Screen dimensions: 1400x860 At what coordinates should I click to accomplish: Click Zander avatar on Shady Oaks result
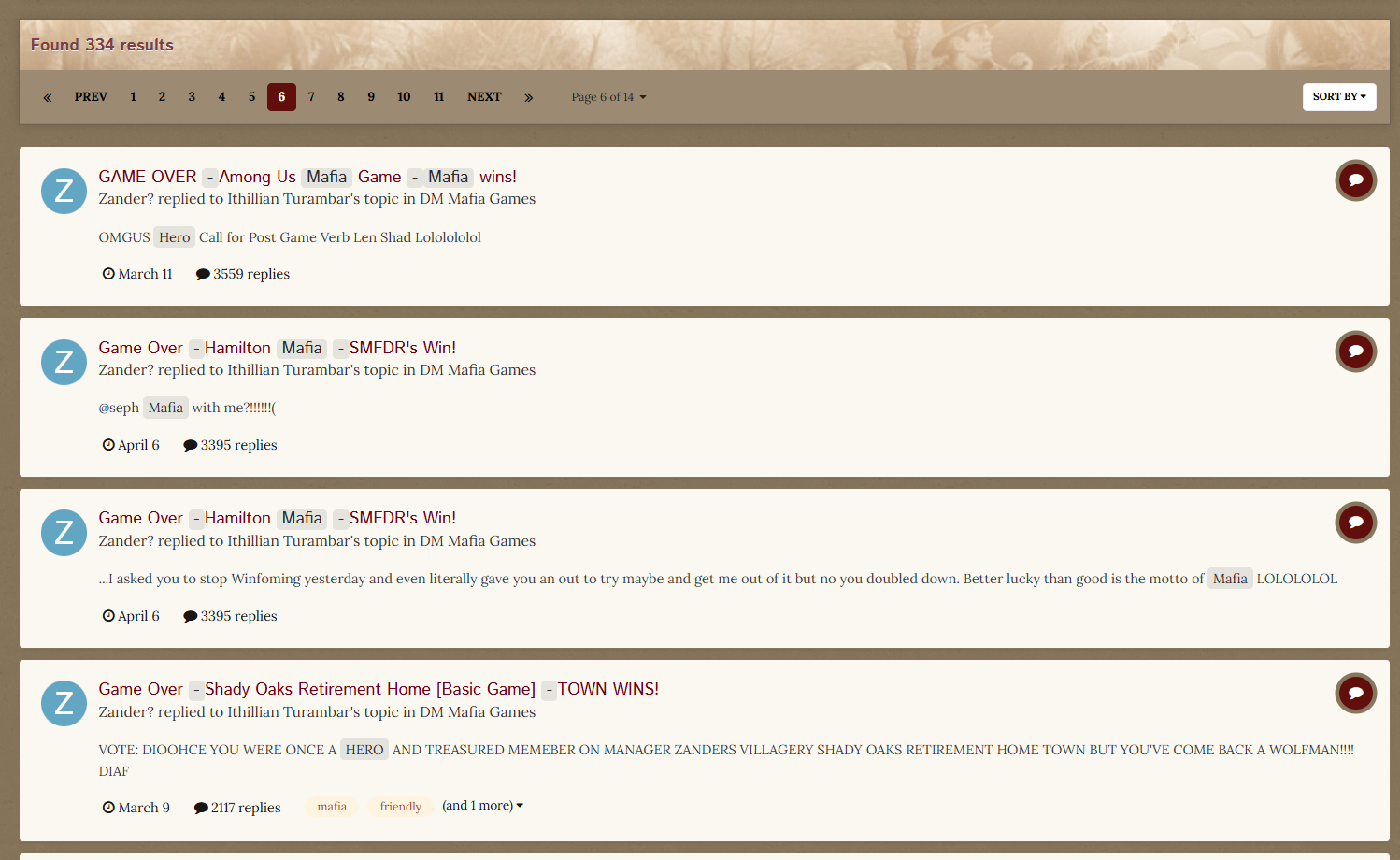click(64, 703)
